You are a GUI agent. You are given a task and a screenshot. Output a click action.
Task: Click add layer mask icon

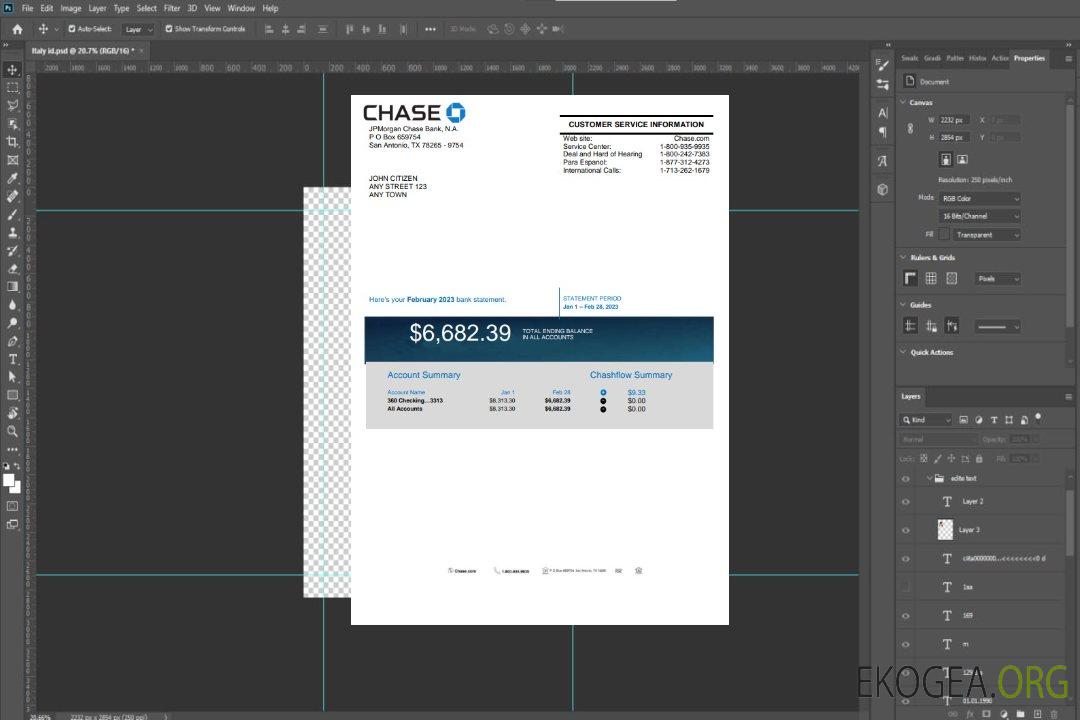(986, 714)
